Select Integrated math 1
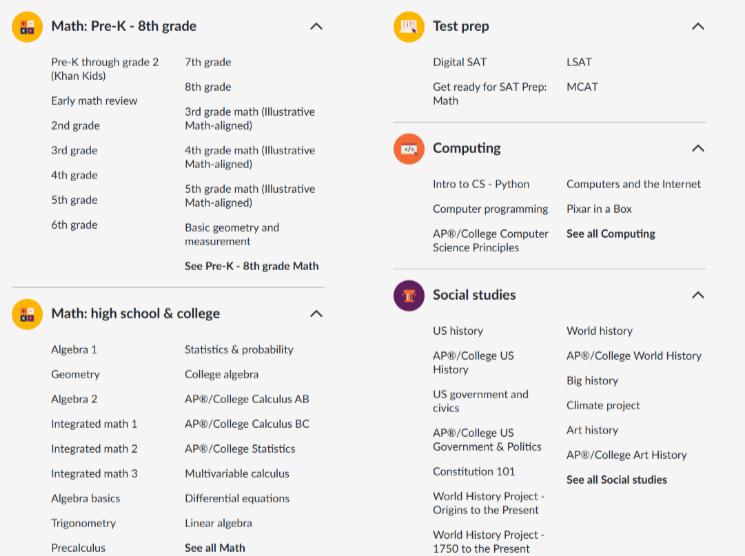The width and height of the screenshot is (745, 556). (x=94, y=424)
